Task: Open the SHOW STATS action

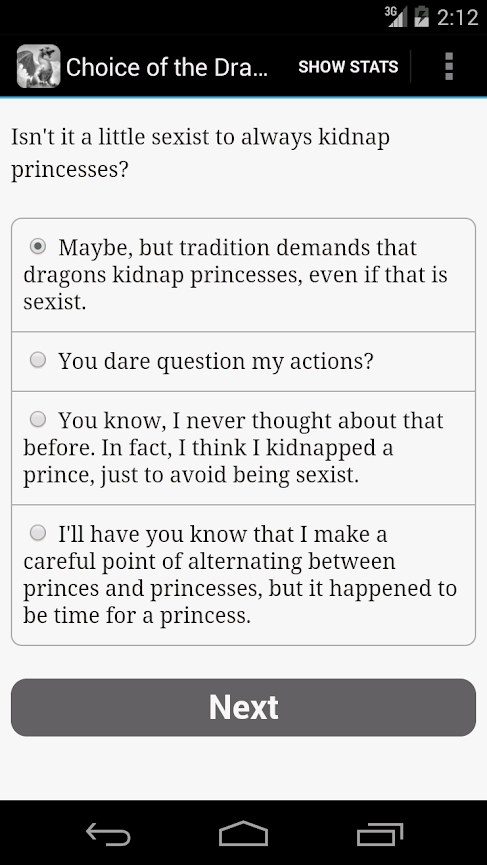Action: [x=348, y=67]
